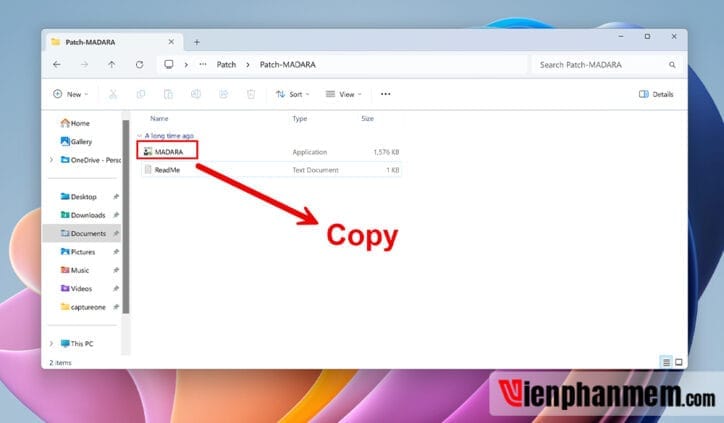Minimize the File Explorer window

[621, 36]
